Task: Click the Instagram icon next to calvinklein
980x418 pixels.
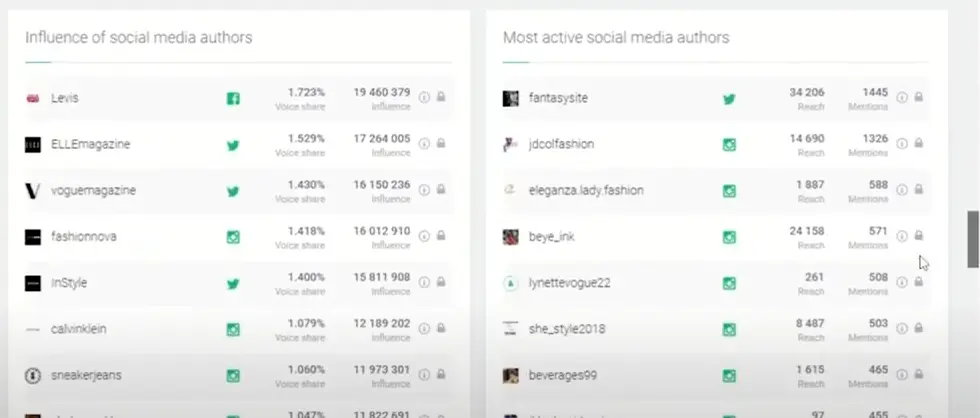Action: [x=233, y=329]
